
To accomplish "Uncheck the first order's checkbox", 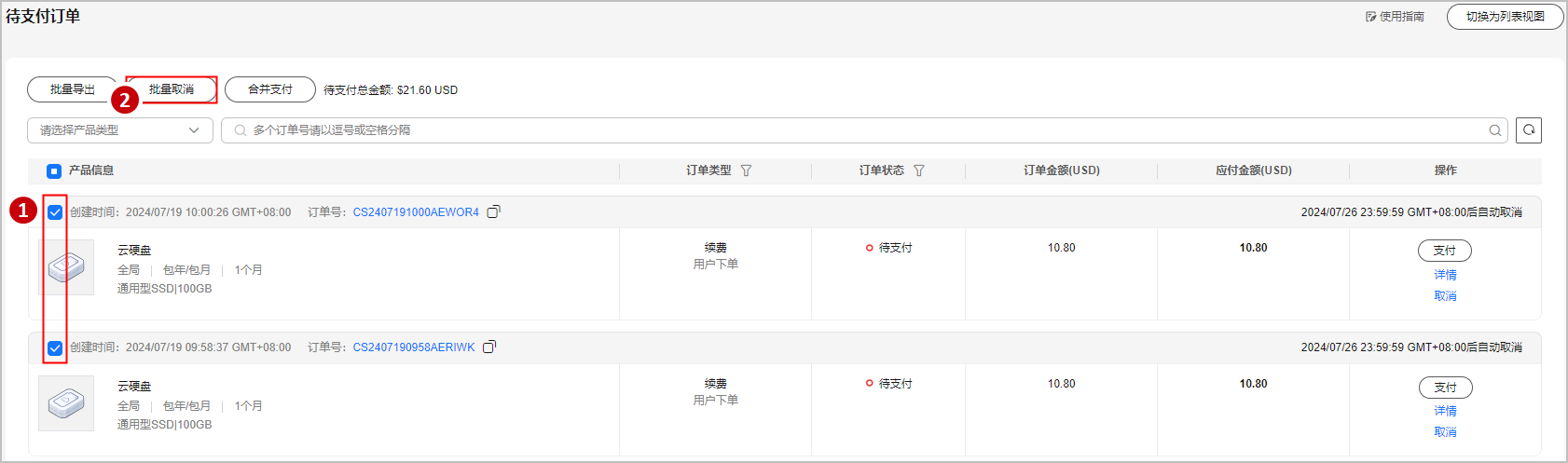I will coord(55,212).
